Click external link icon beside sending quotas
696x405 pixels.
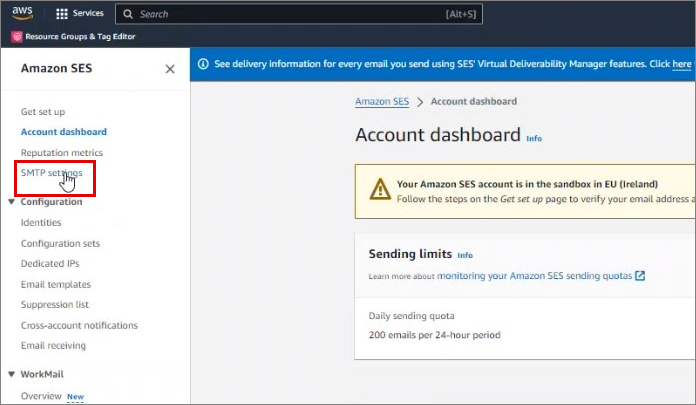click(640, 276)
